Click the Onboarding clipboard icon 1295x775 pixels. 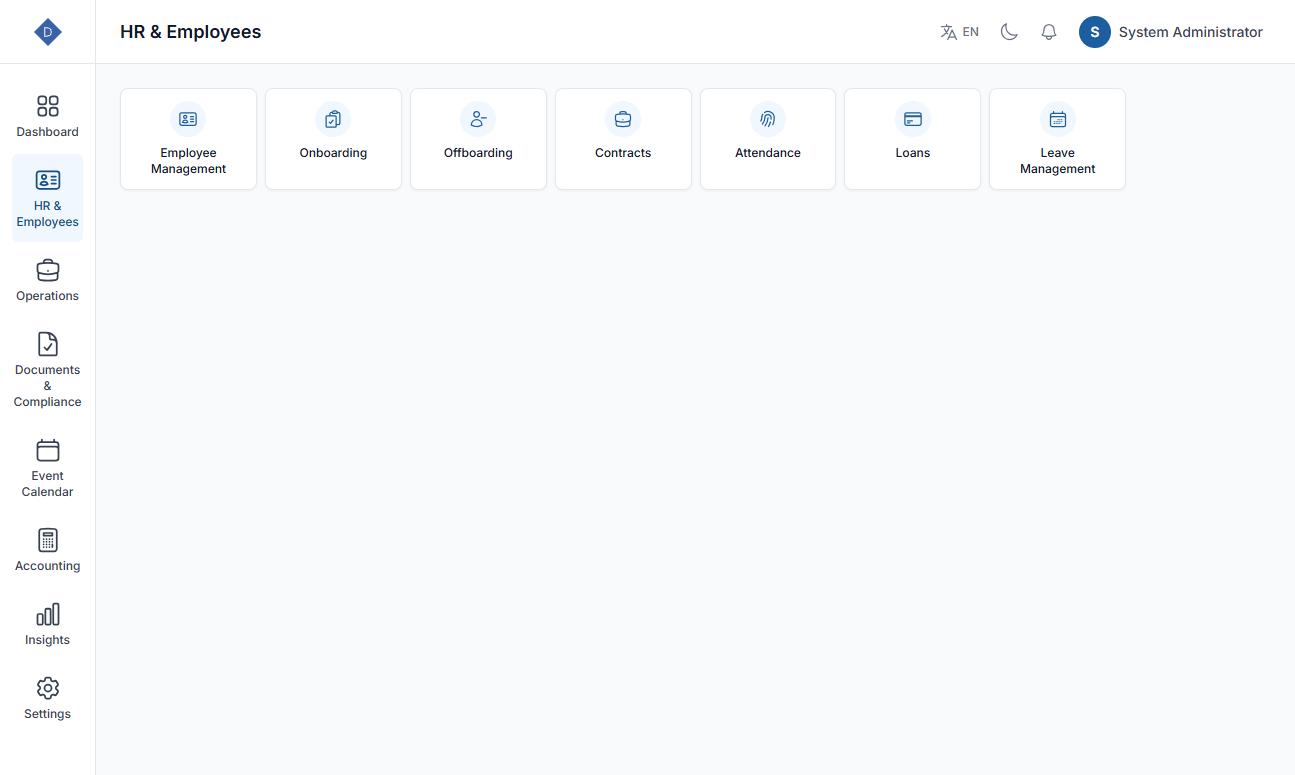[333, 119]
